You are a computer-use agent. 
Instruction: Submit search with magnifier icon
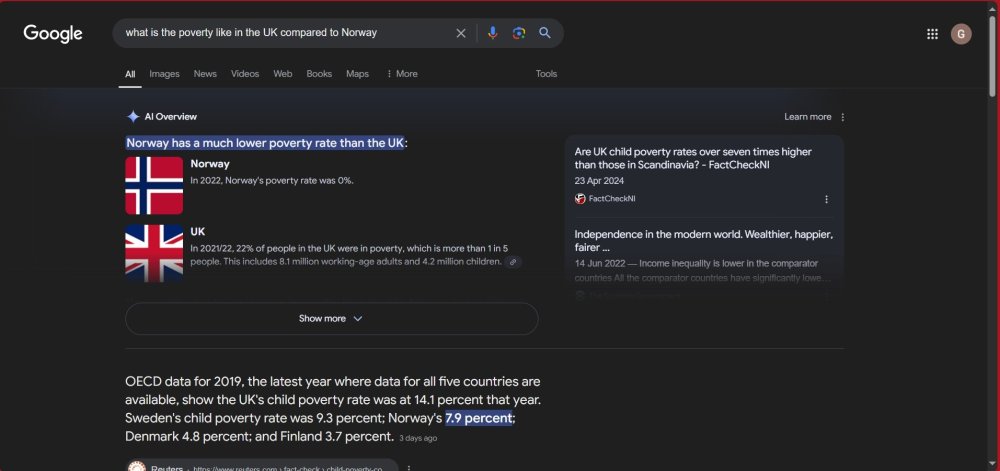(x=545, y=33)
